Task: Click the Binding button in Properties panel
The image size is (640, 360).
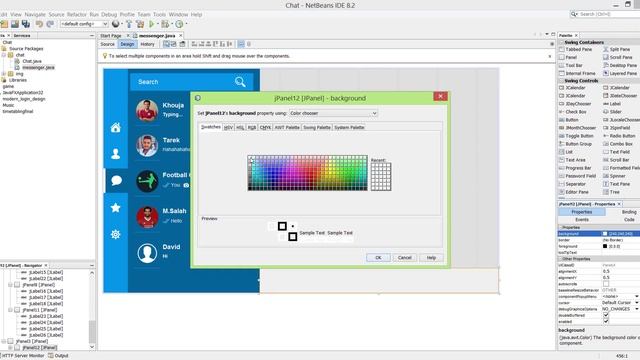Action: pos(629,212)
